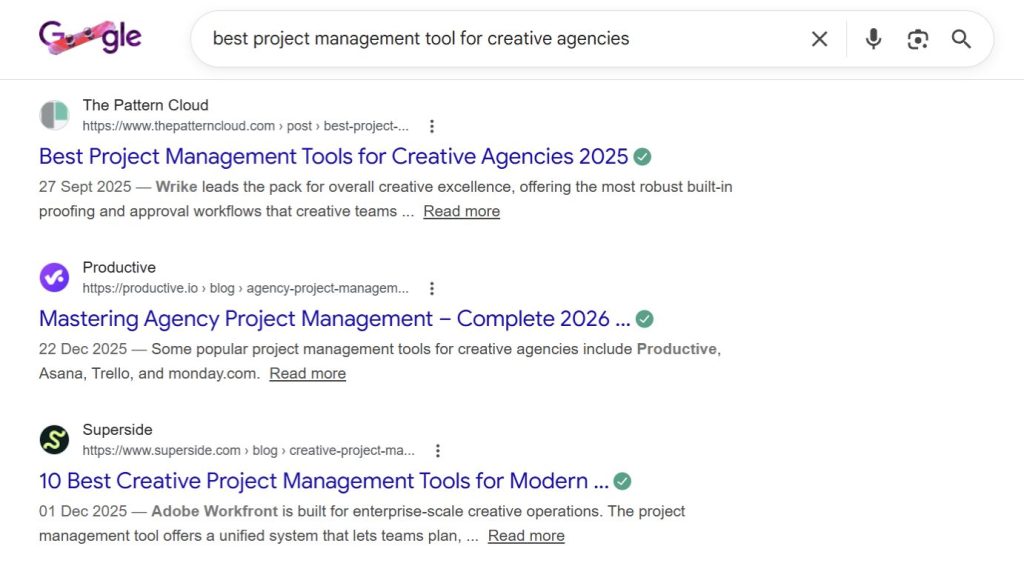Click superside.com URL breadcrumb

click(x=248, y=451)
